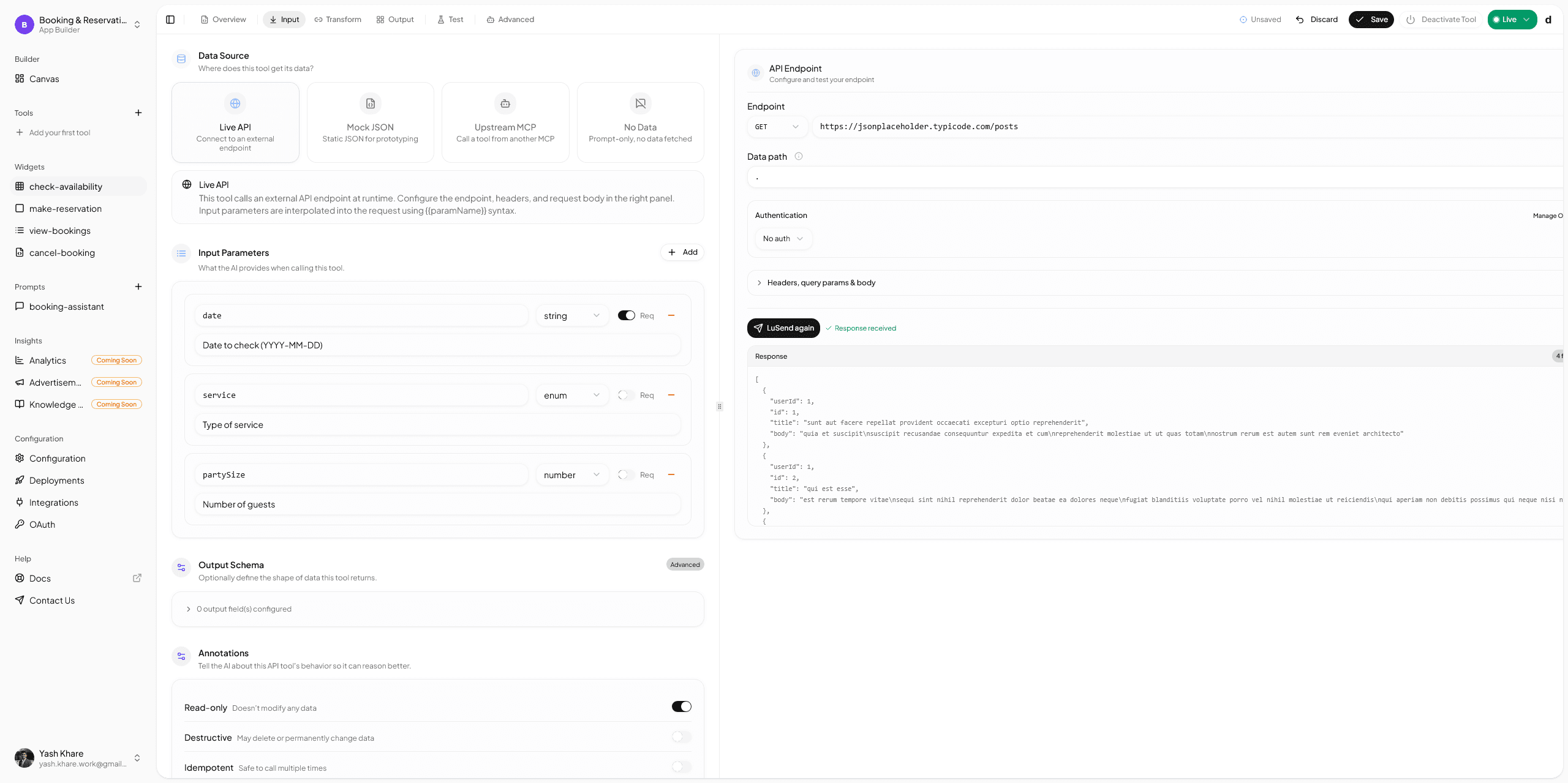The height and width of the screenshot is (783, 1568).
Task: Open the No auth authentication dropdown
Action: [783, 238]
